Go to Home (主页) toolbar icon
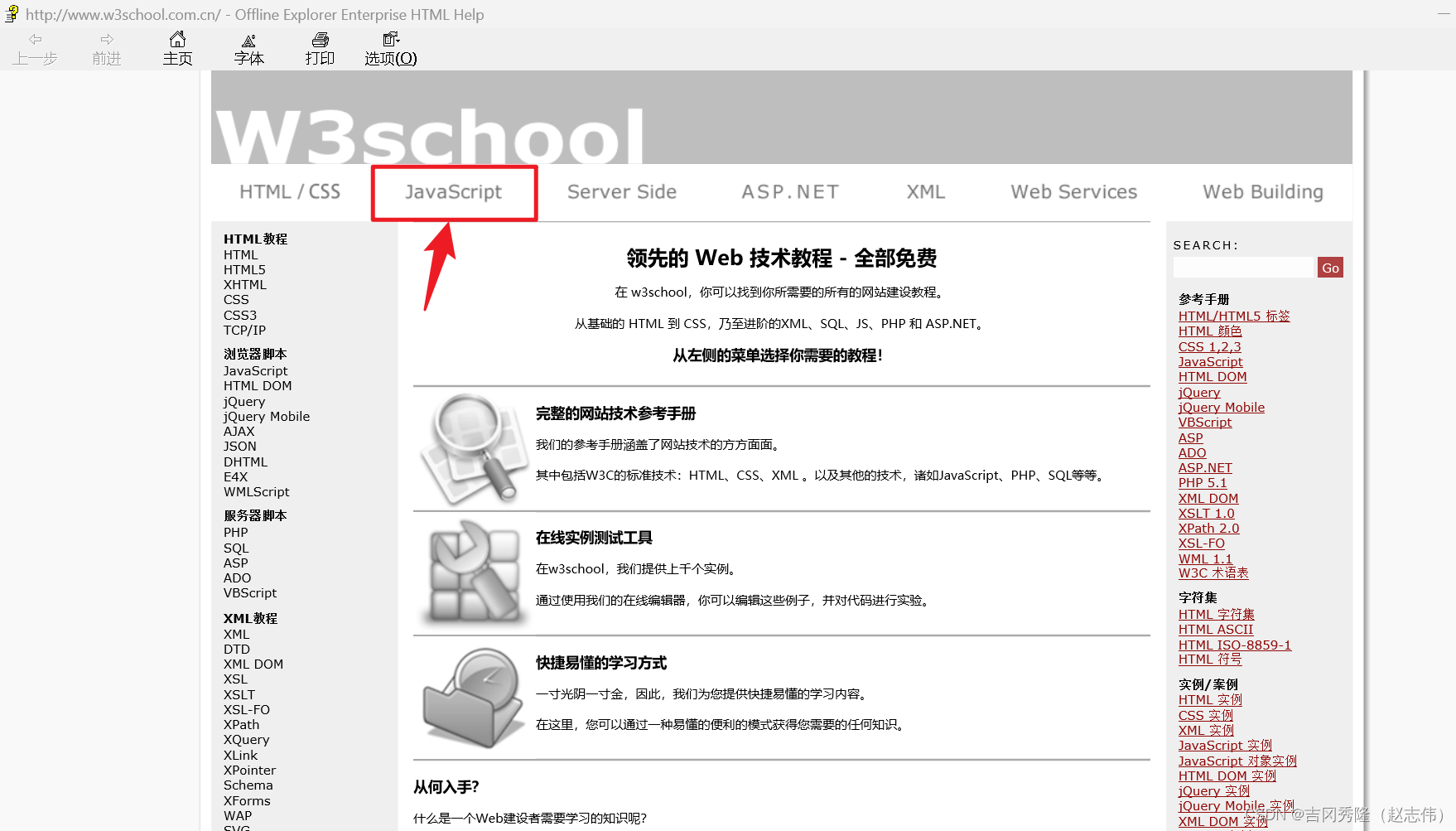Screen dimensions: 1456x831 click(177, 39)
